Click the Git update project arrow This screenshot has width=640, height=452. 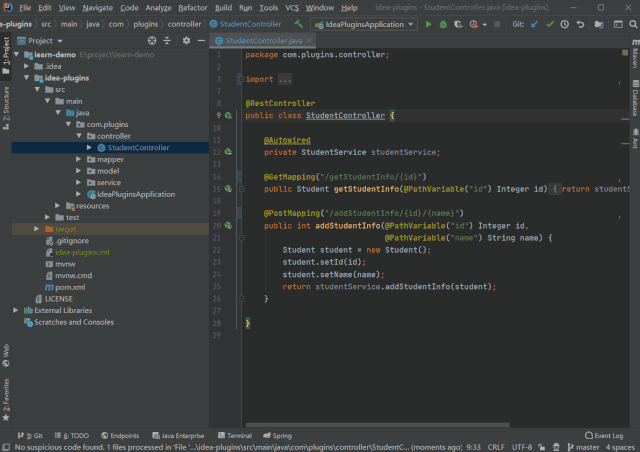click(534, 23)
